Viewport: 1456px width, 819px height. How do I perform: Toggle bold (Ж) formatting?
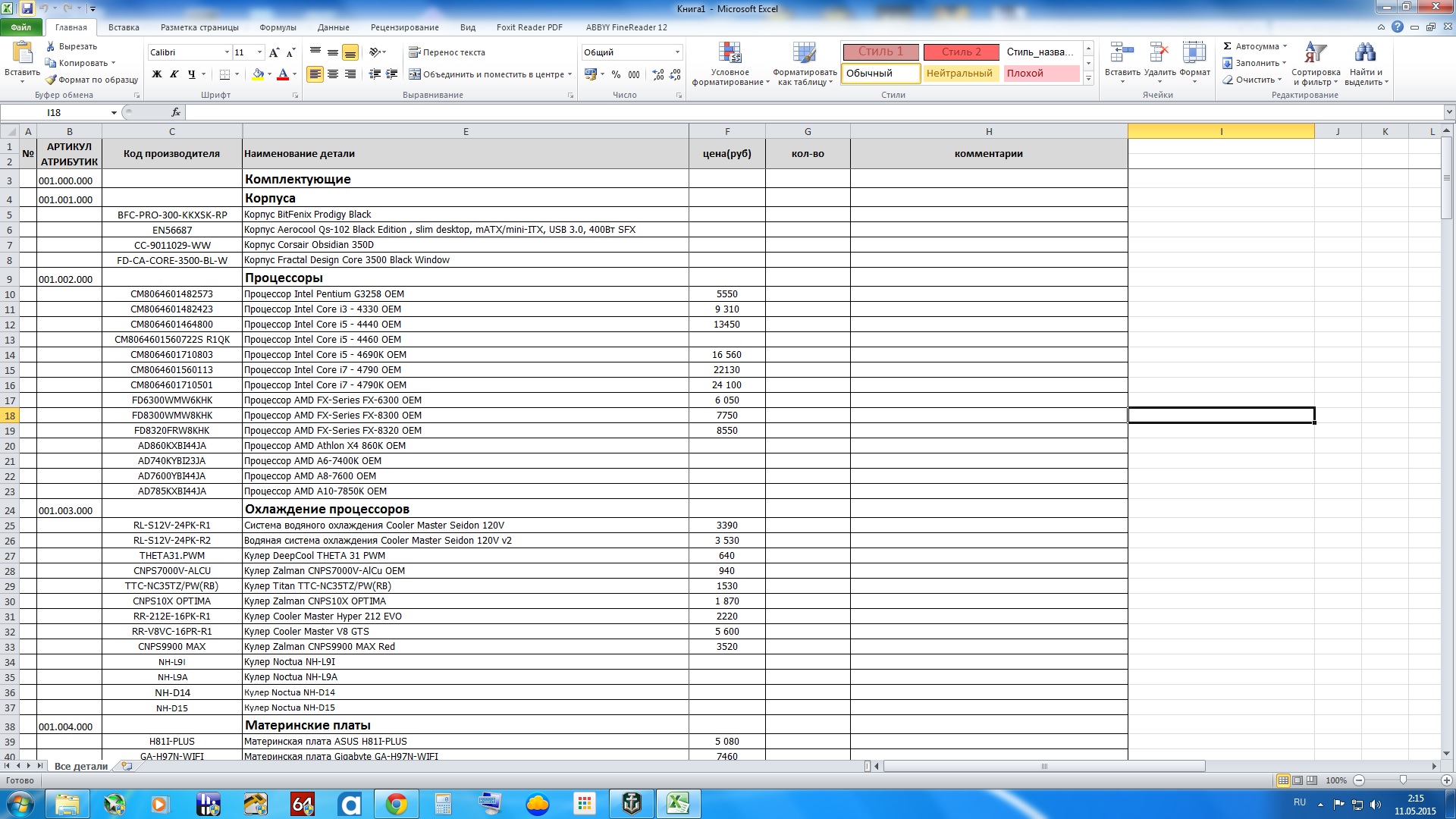pos(157,74)
